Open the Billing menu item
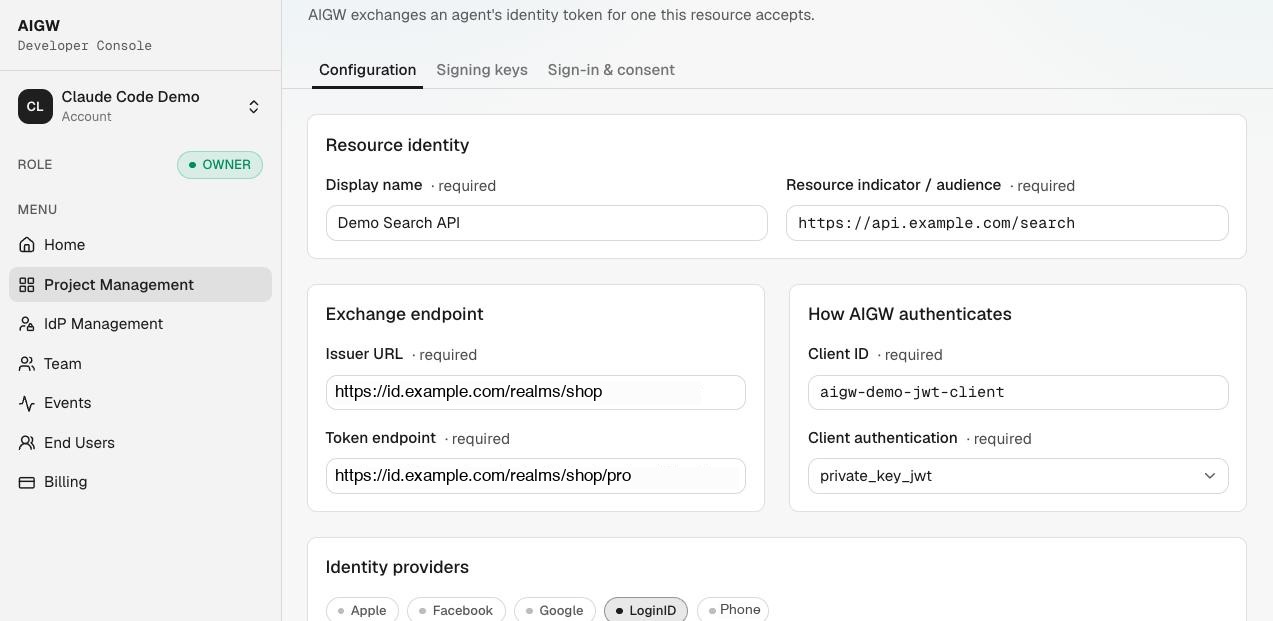Screen dimensions: 1273x621 140,482
